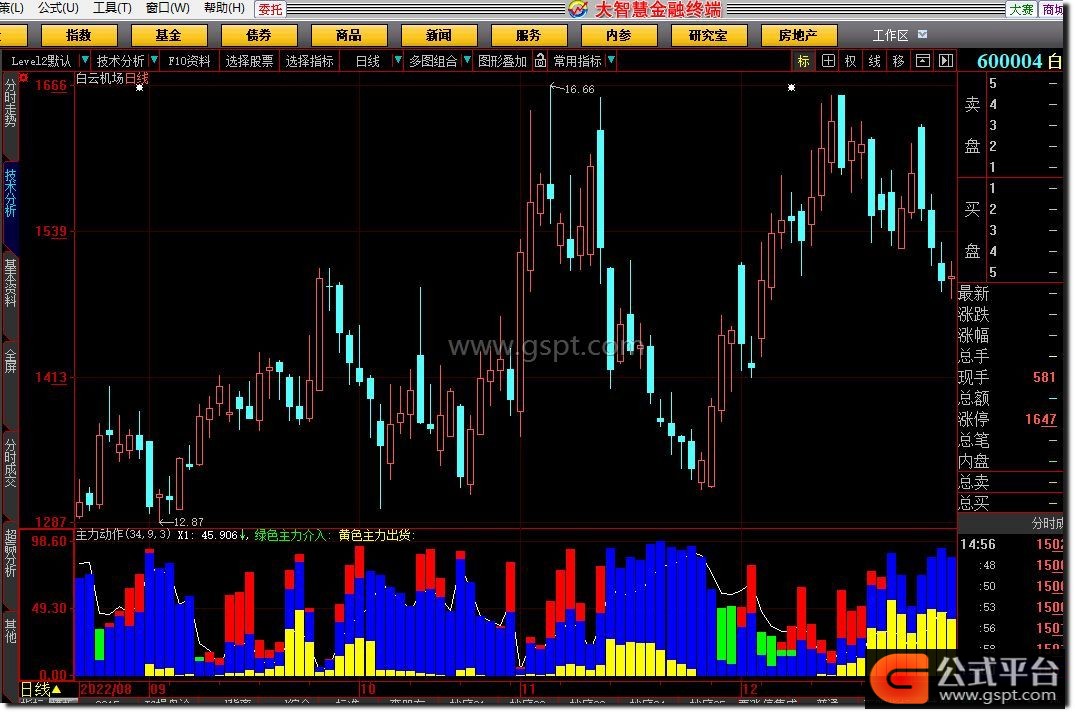The height and width of the screenshot is (712, 1075).
Task: Click the 现手 value 581
Action: pos(1044,377)
